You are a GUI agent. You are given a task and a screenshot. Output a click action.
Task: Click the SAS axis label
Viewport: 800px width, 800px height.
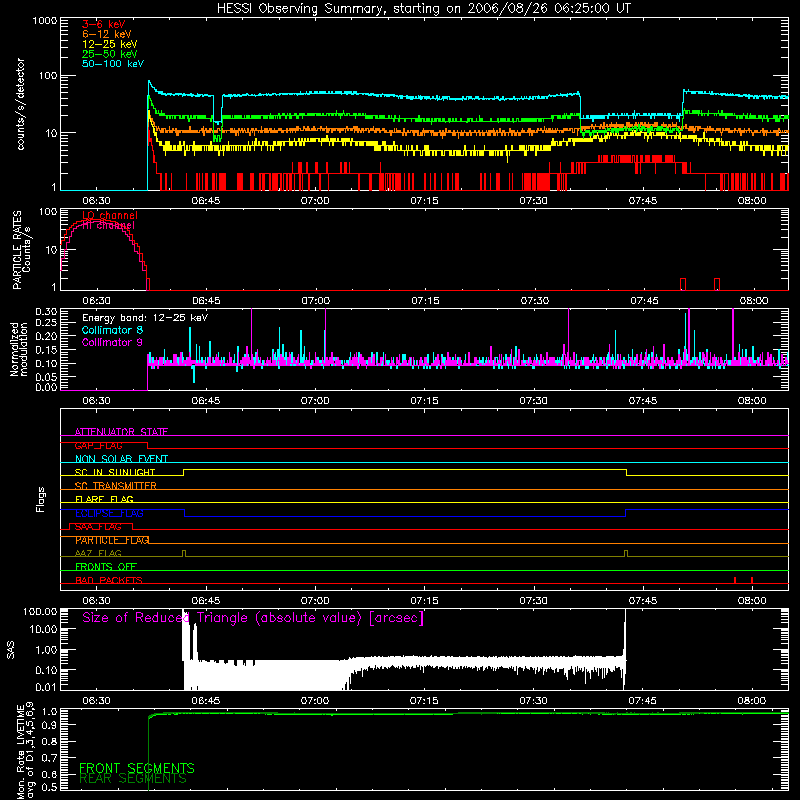(11, 650)
